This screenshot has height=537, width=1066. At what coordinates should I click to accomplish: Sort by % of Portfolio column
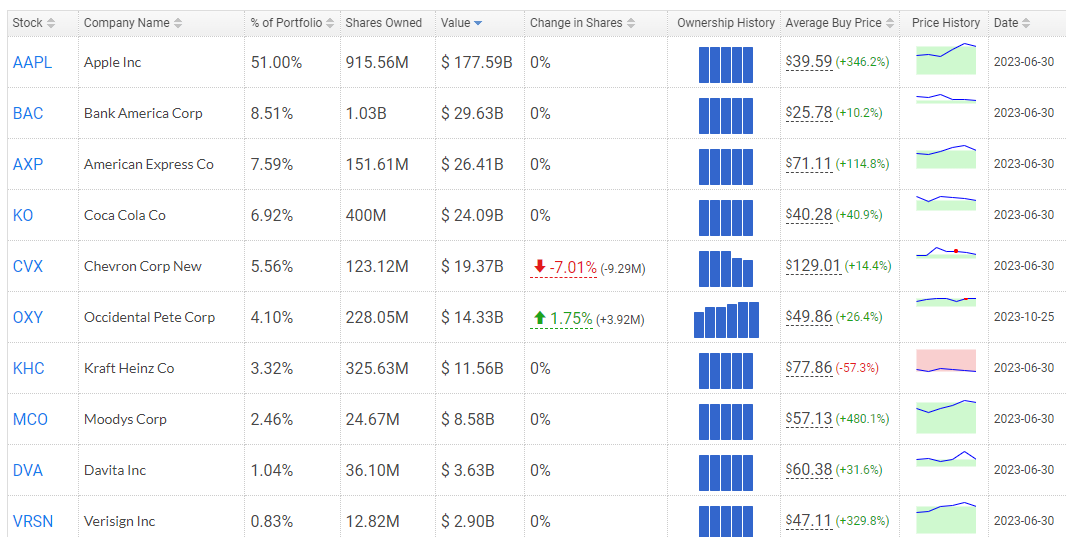coord(292,23)
